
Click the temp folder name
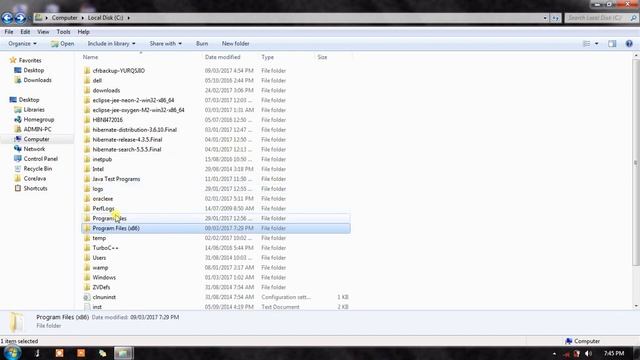click(99, 238)
